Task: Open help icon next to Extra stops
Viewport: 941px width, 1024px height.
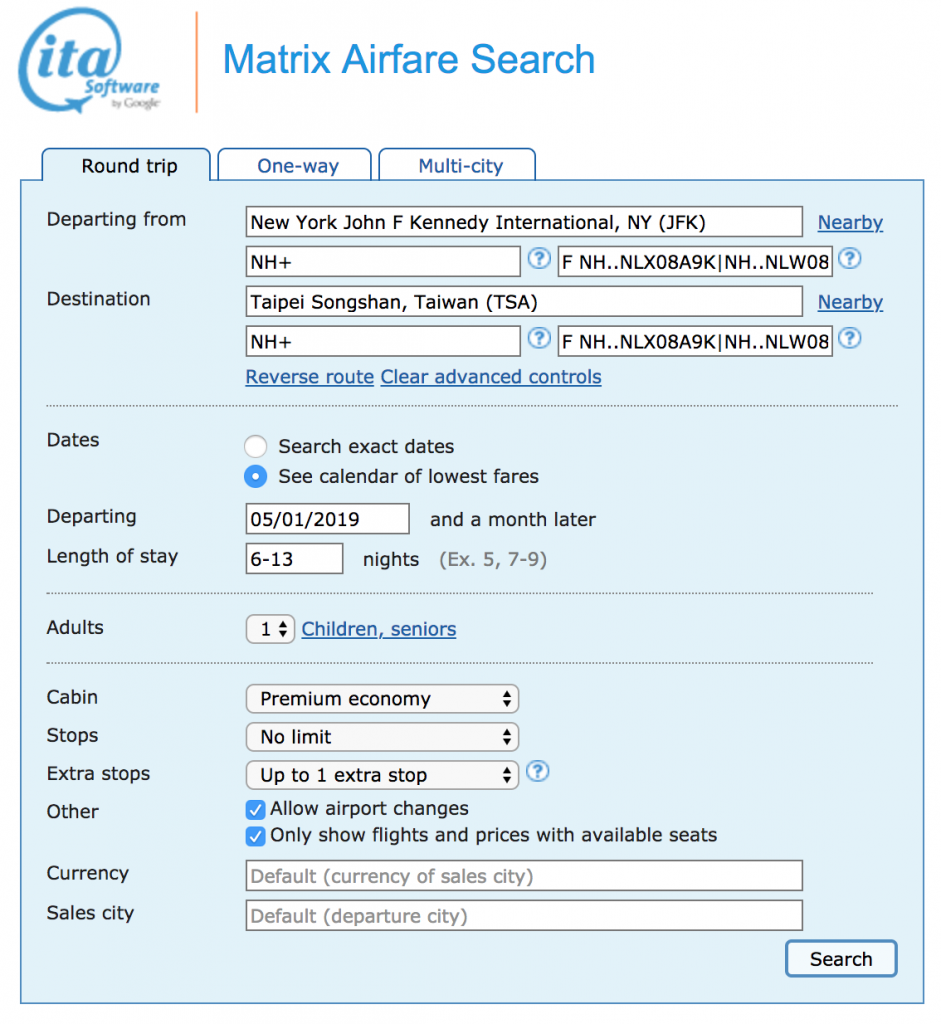Action: [537, 771]
